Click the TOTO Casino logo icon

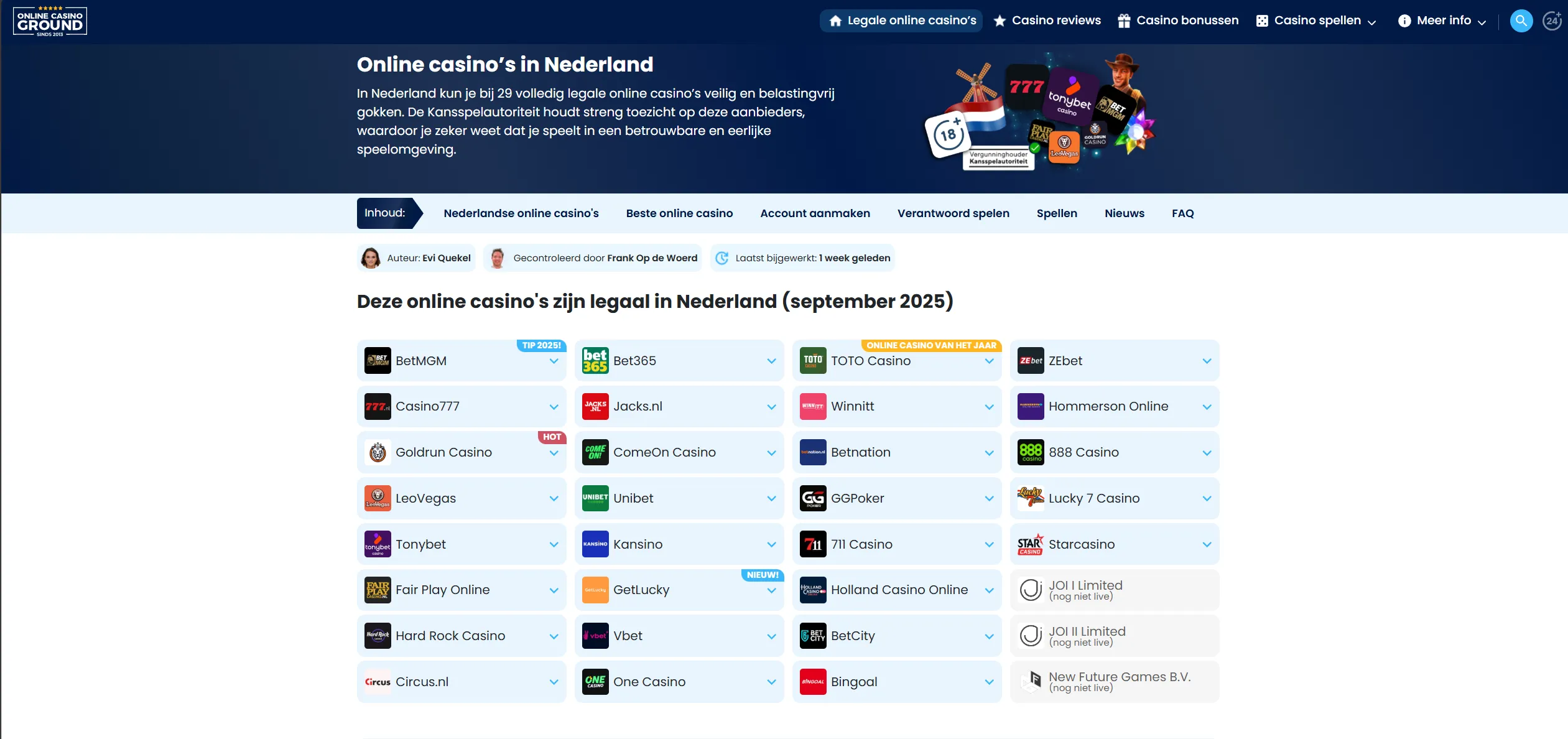pyautogui.click(x=813, y=361)
